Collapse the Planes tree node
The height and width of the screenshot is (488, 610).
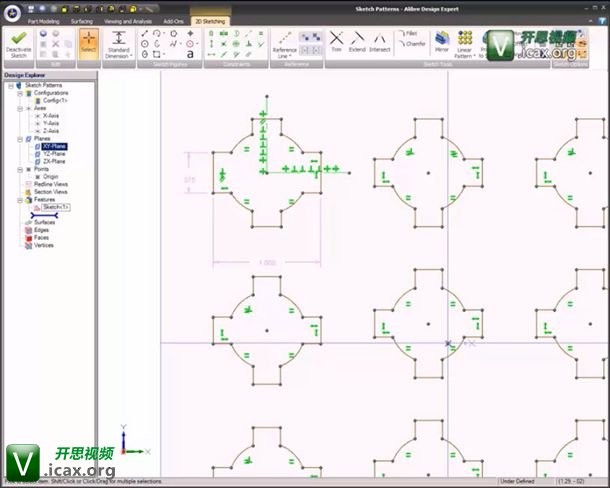pos(20,139)
